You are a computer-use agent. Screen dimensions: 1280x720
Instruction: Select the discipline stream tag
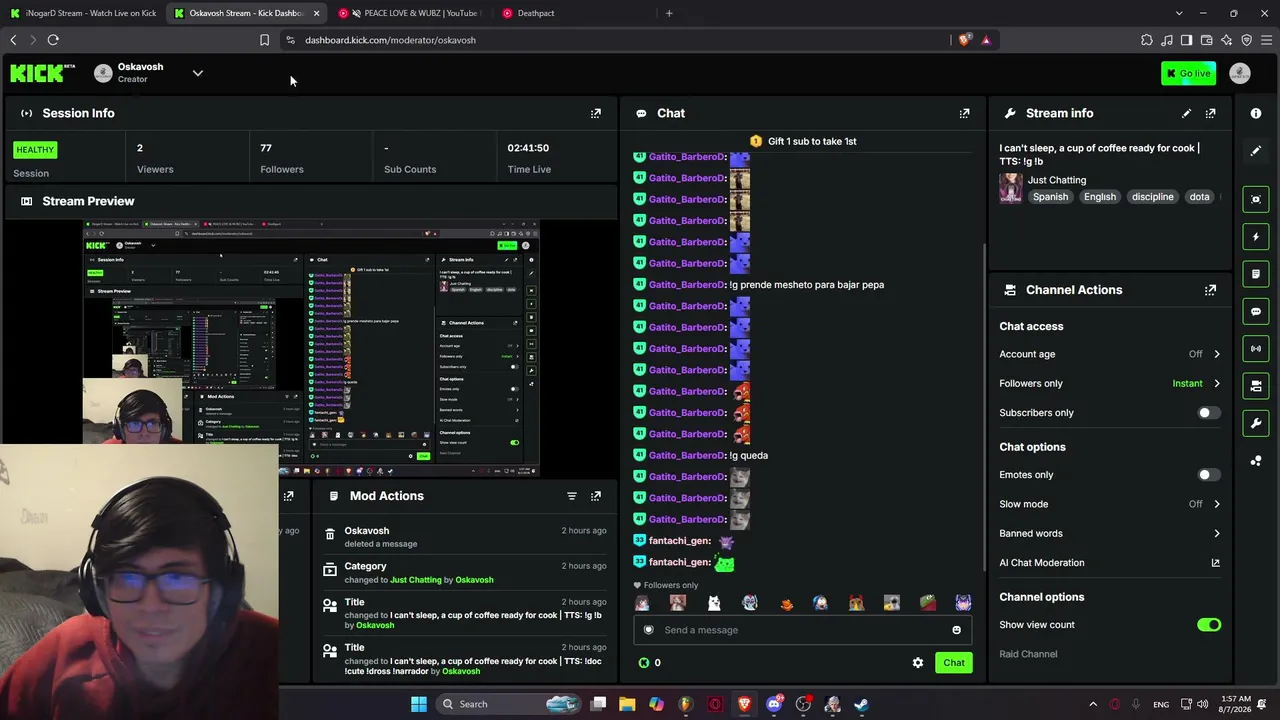coord(1152,197)
